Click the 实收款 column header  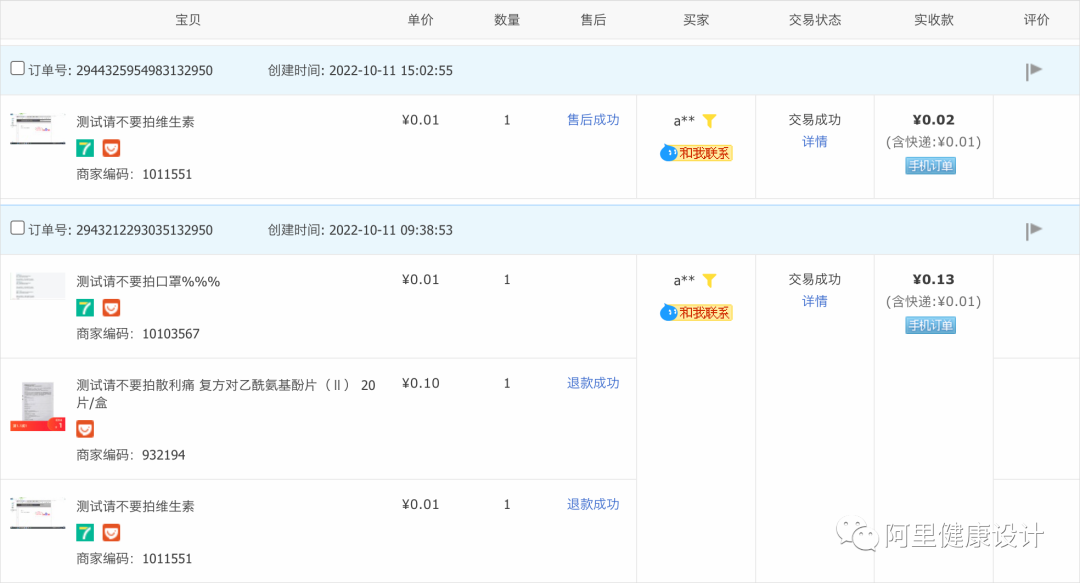933,20
